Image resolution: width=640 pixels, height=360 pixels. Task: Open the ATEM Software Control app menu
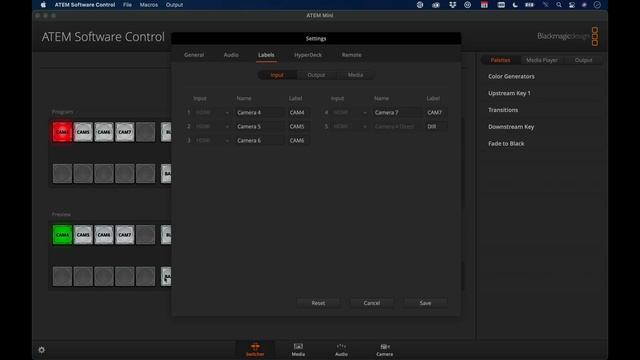click(x=85, y=5)
